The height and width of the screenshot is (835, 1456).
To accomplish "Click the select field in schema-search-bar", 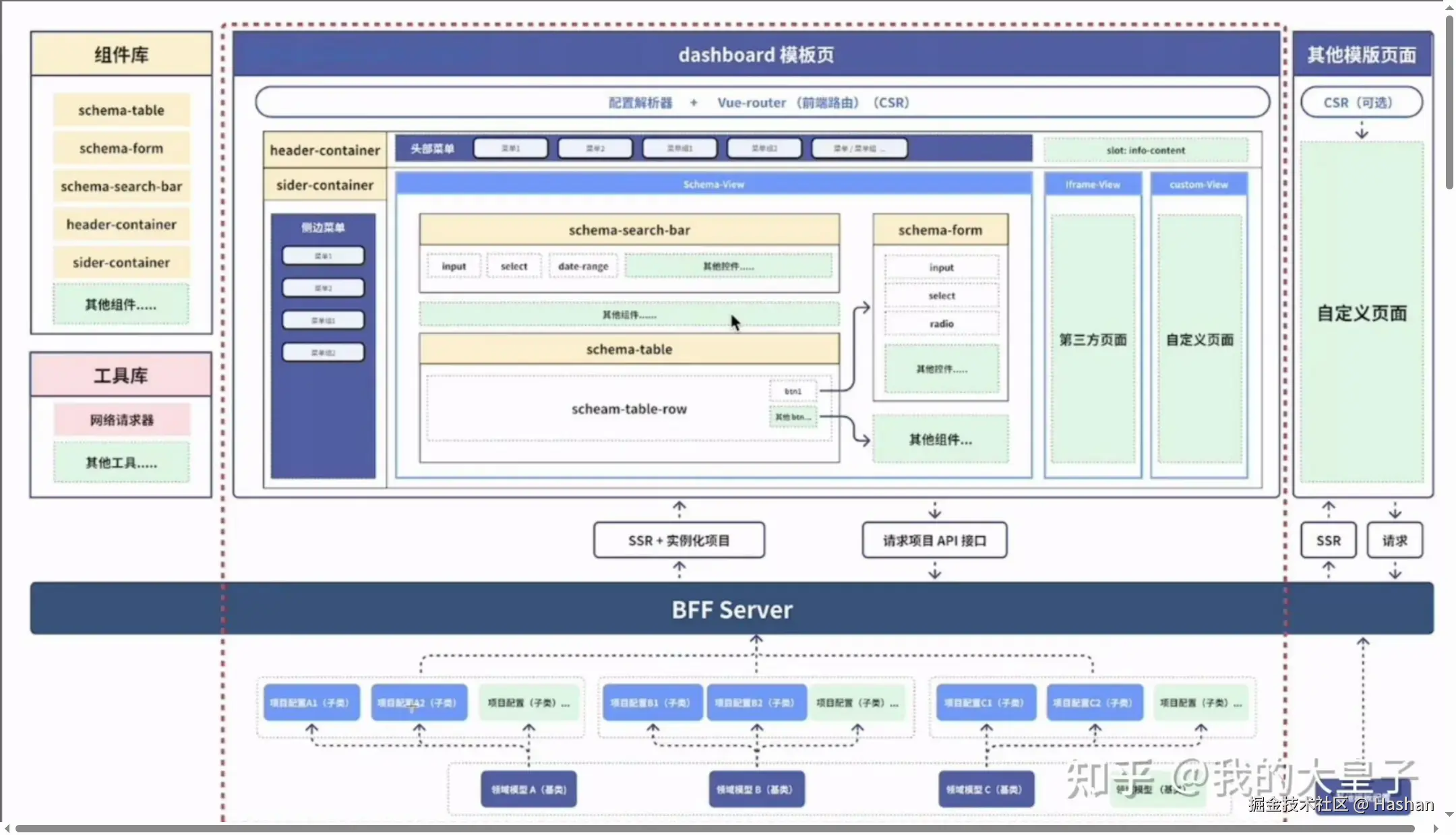I will 514,266.
